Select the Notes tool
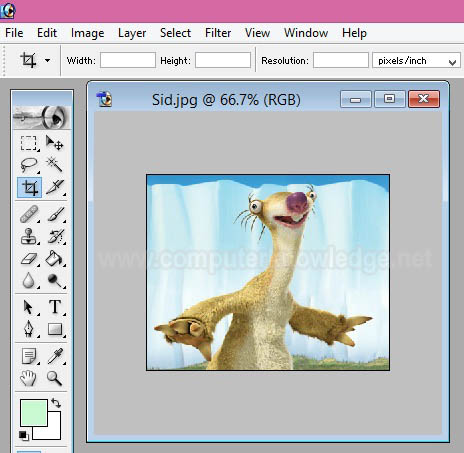This screenshot has height=453, width=464. click(x=29, y=356)
